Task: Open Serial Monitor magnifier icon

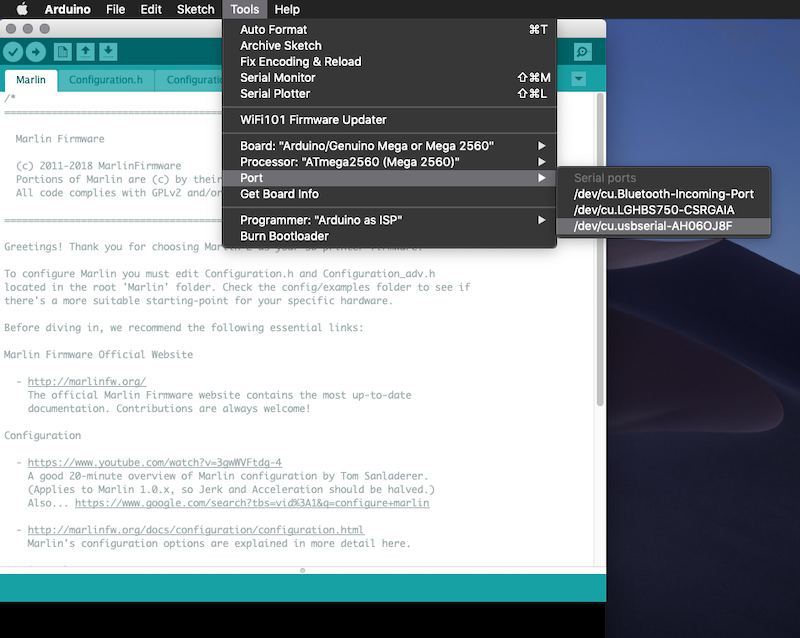Action: [x=582, y=52]
